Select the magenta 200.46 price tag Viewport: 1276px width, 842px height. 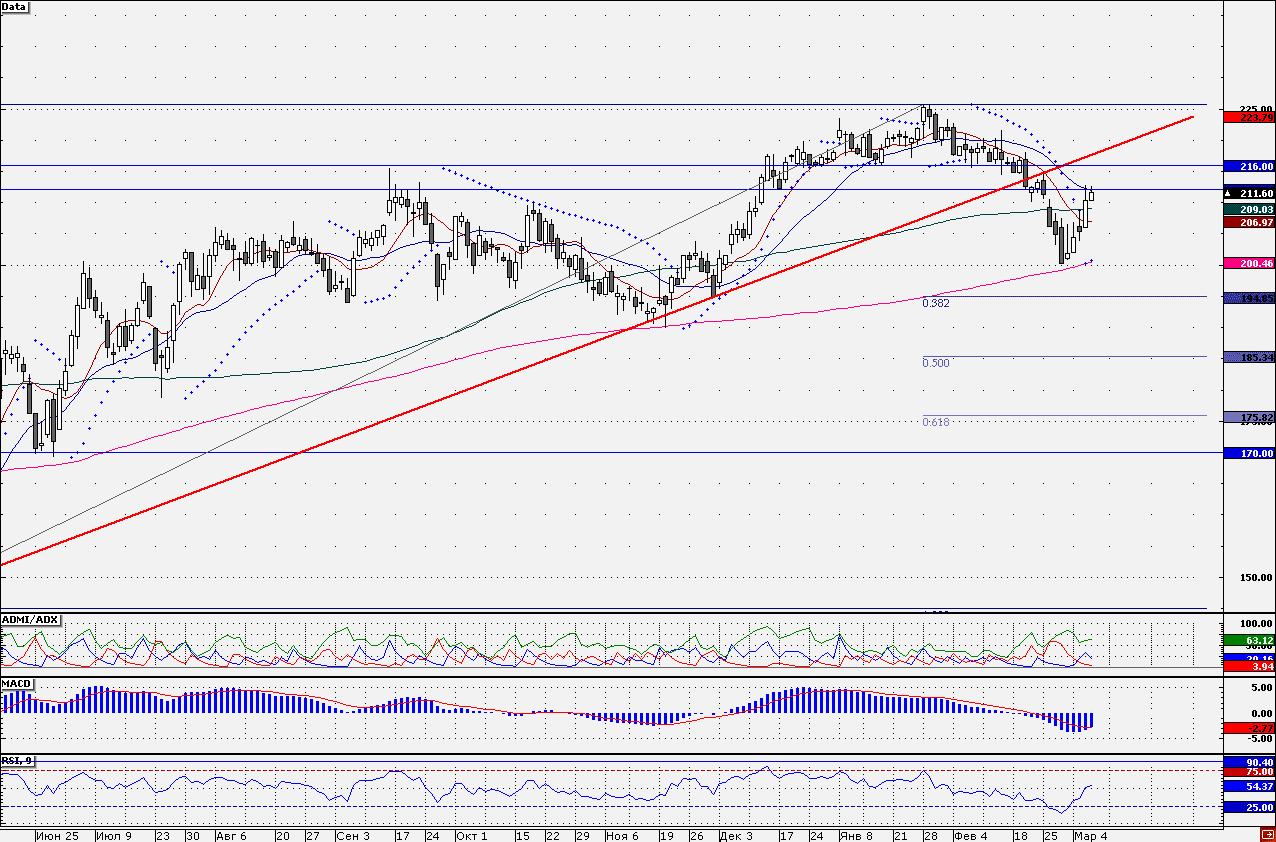coord(1249,263)
